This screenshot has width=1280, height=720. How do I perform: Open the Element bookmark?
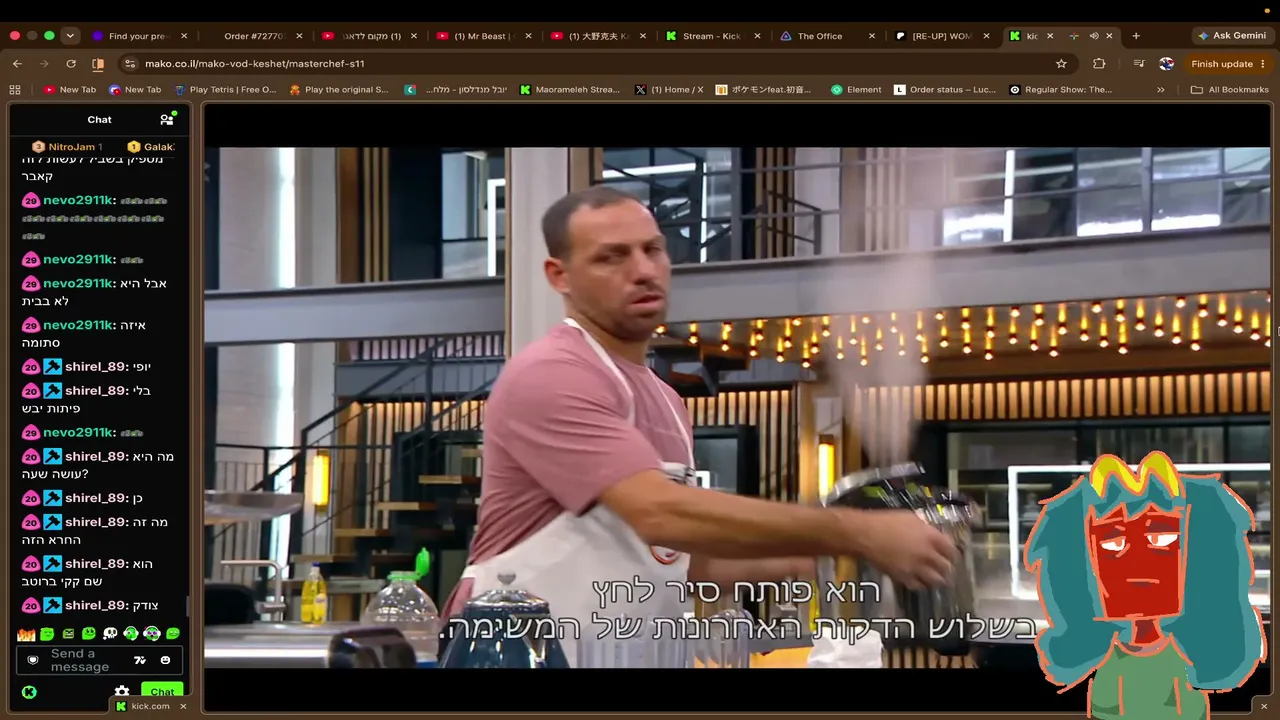856,89
